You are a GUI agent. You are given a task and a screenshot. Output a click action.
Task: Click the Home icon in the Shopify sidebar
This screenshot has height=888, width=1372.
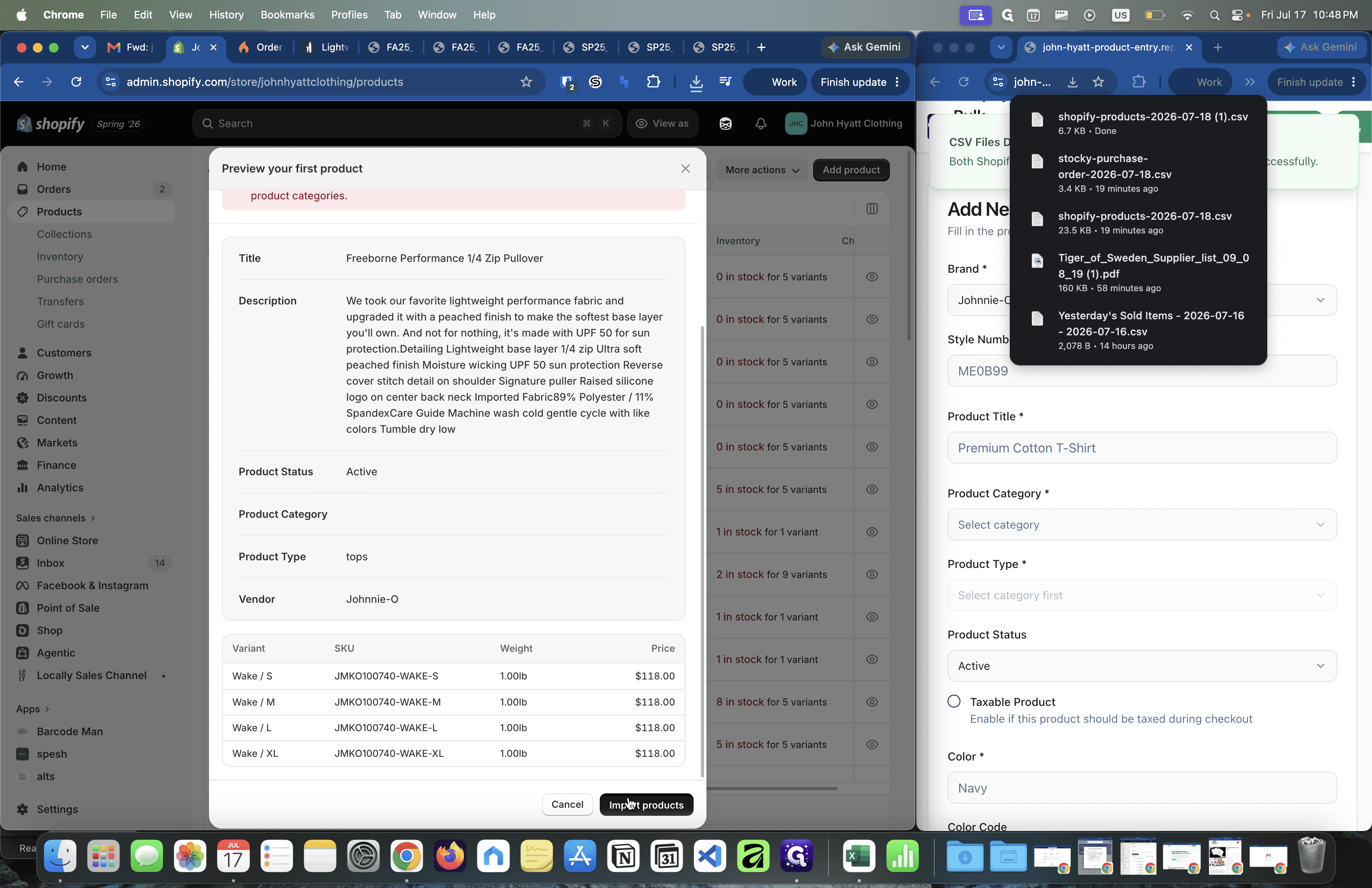[22, 166]
